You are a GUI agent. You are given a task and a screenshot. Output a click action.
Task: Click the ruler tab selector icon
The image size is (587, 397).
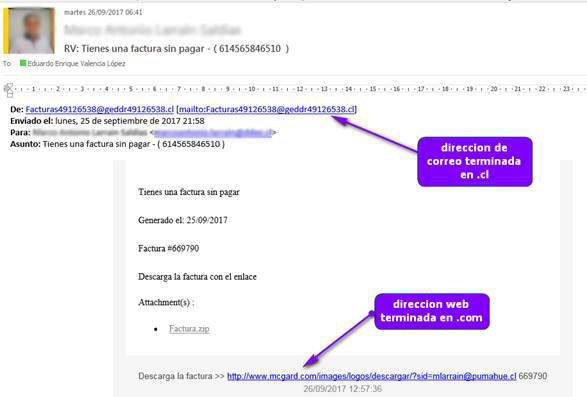[9, 90]
